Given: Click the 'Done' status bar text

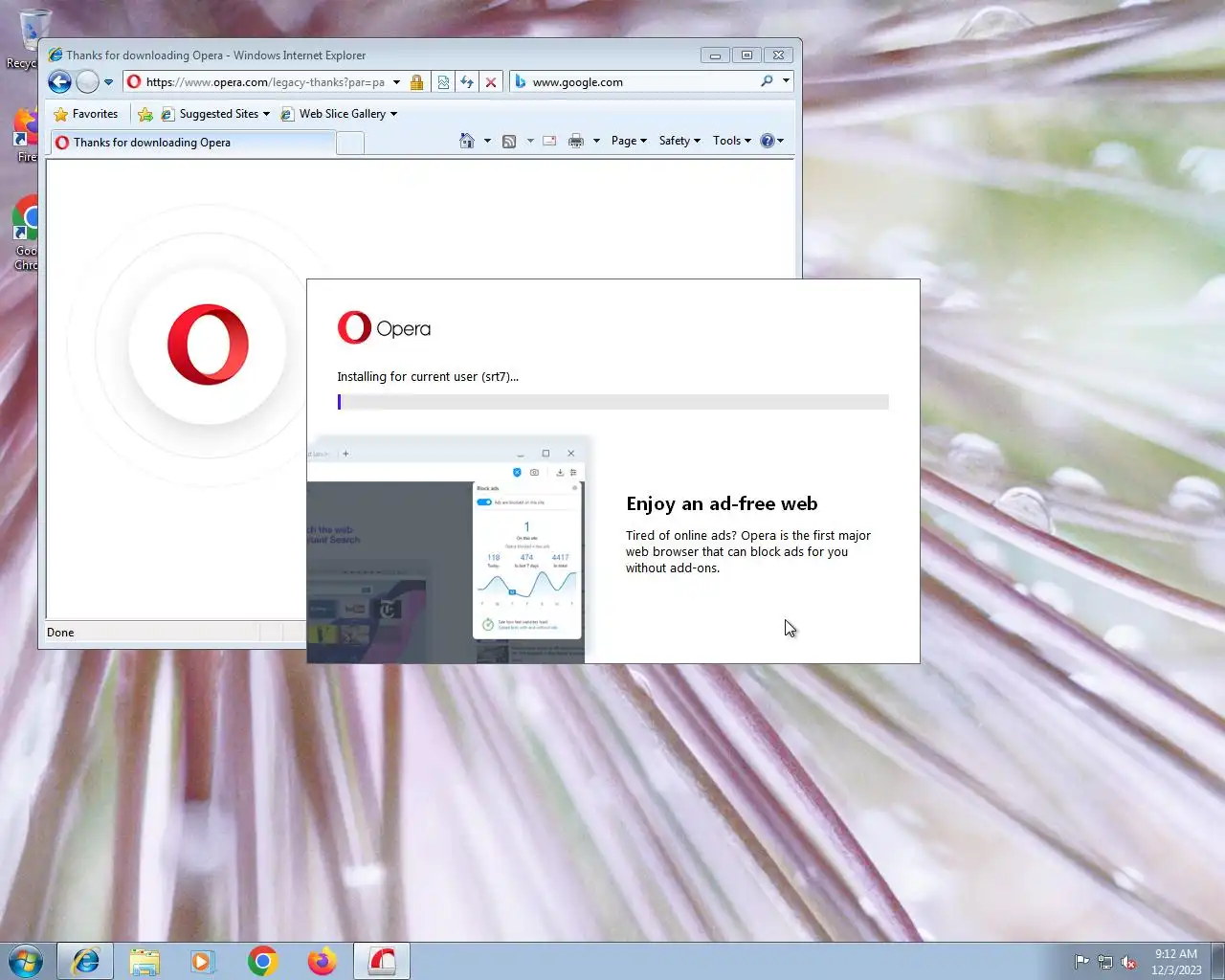Looking at the screenshot, I should (x=60, y=633).
